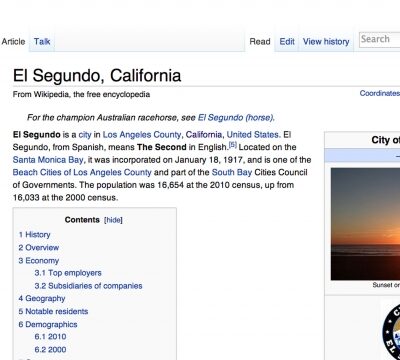Viewport: 400px width, 360px height.
Task: Click the Coordinates link
Action: (380, 93)
